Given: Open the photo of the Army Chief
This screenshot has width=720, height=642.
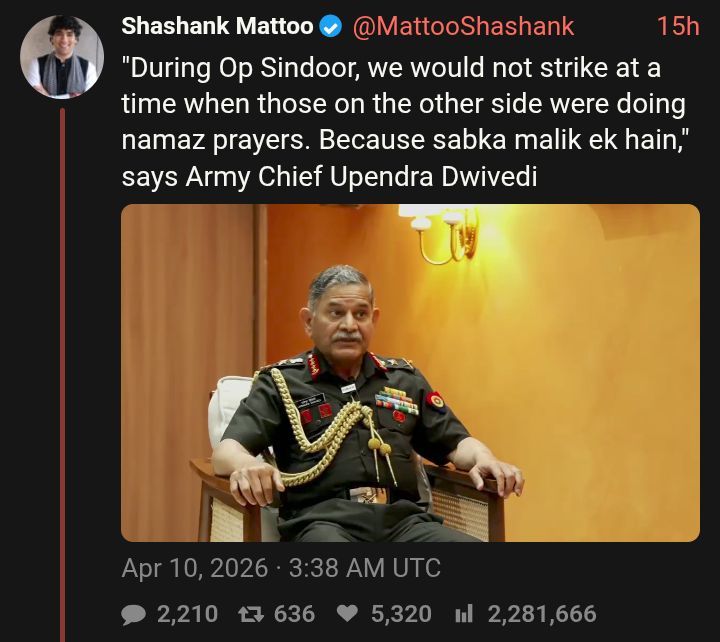Looking at the screenshot, I should tap(410, 373).
